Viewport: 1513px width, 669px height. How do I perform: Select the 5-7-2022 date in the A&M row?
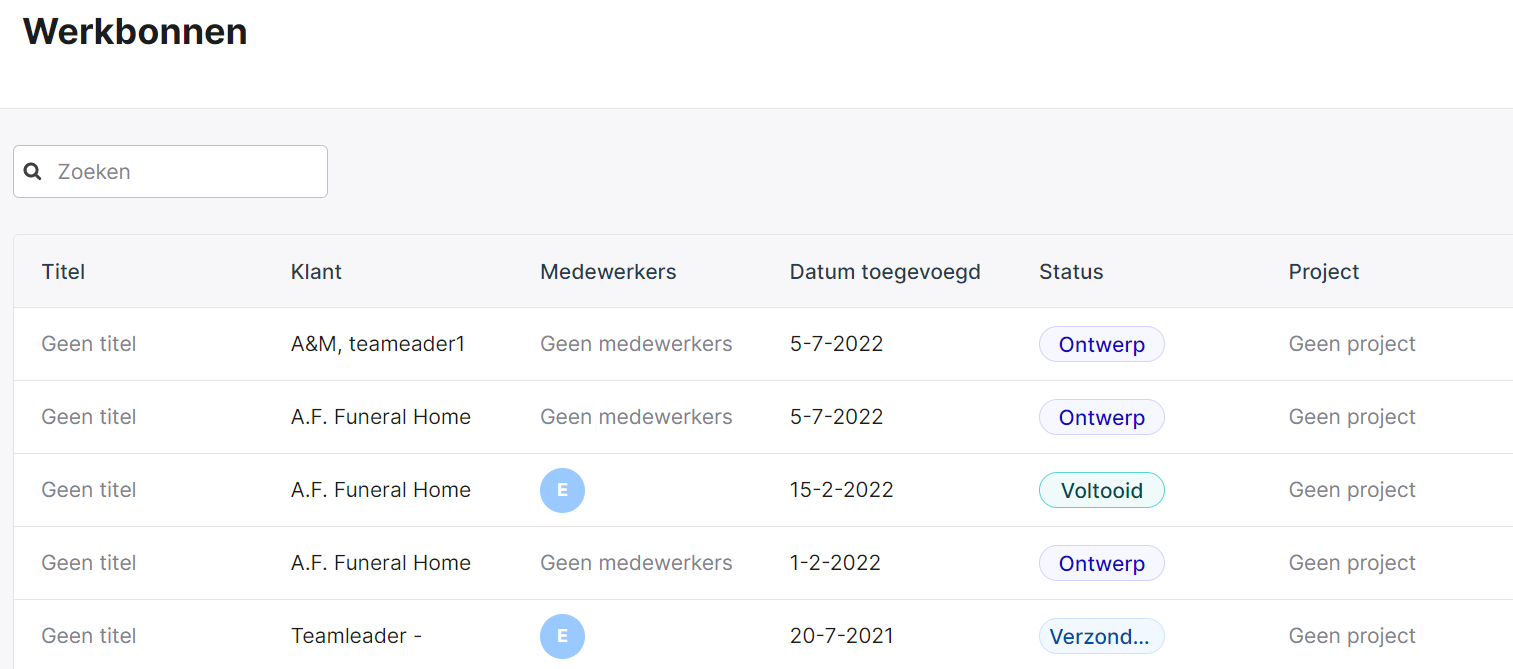pyautogui.click(x=837, y=344)
